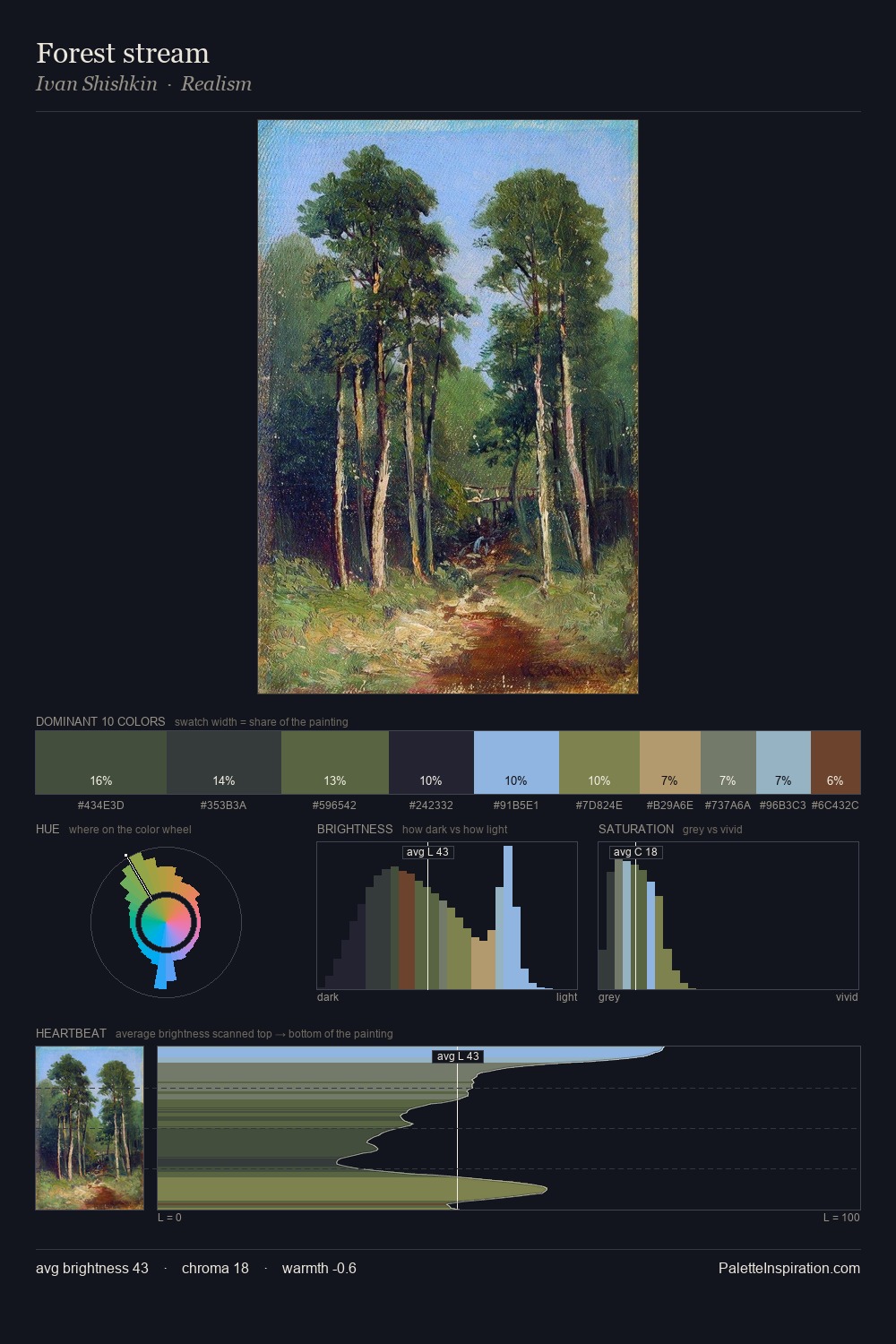Click the HUE section heading
The width and height of the screenshot is (896, 1344).
[x=47, y=829]
